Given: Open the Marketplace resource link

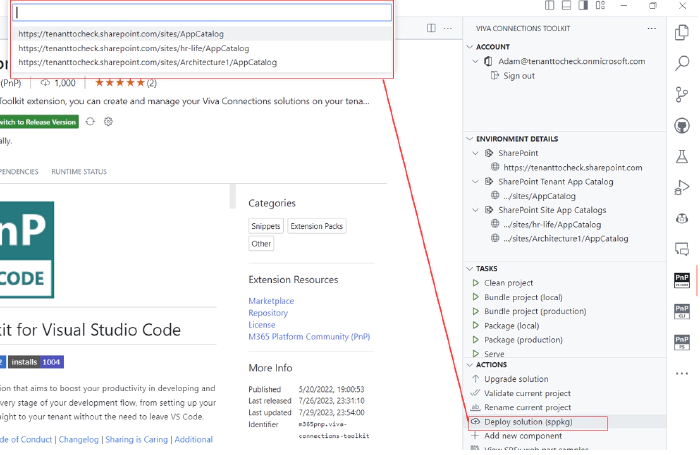Looking at the screenshot, I should 271,301.
